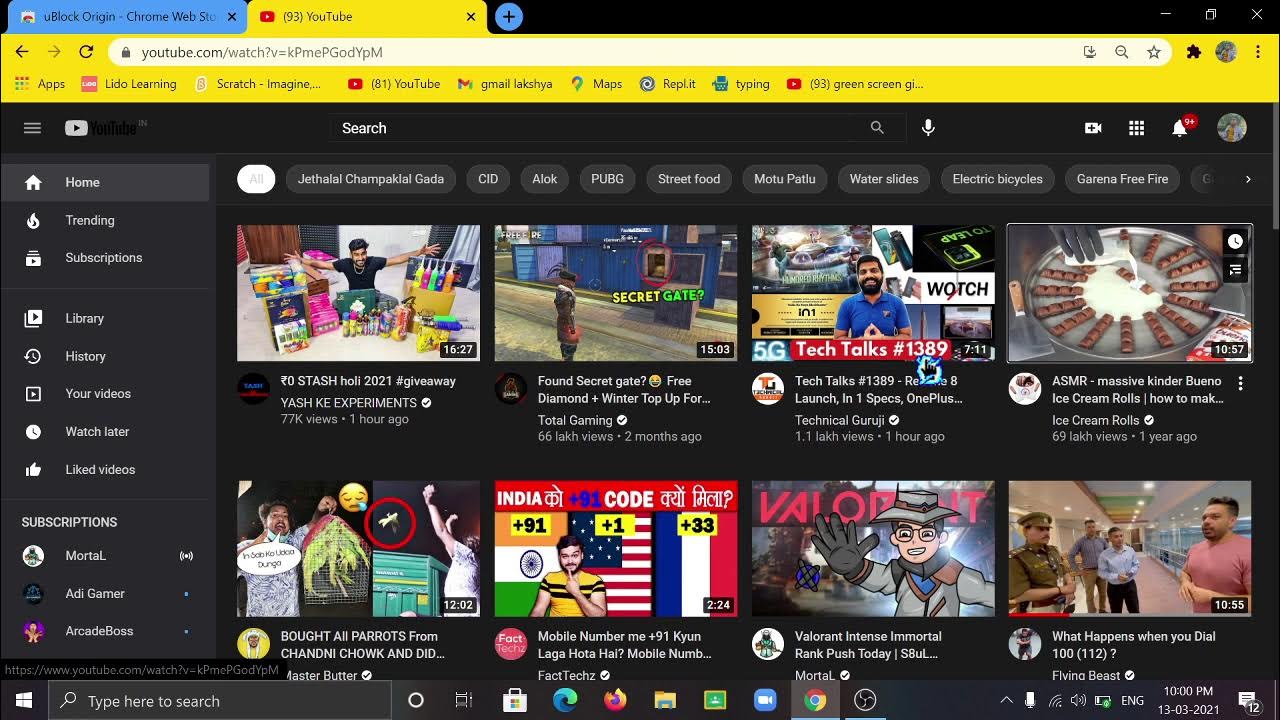Open gmail lakshya bookmark
This screenshot has width=1280, height=720.
[504, 84]
